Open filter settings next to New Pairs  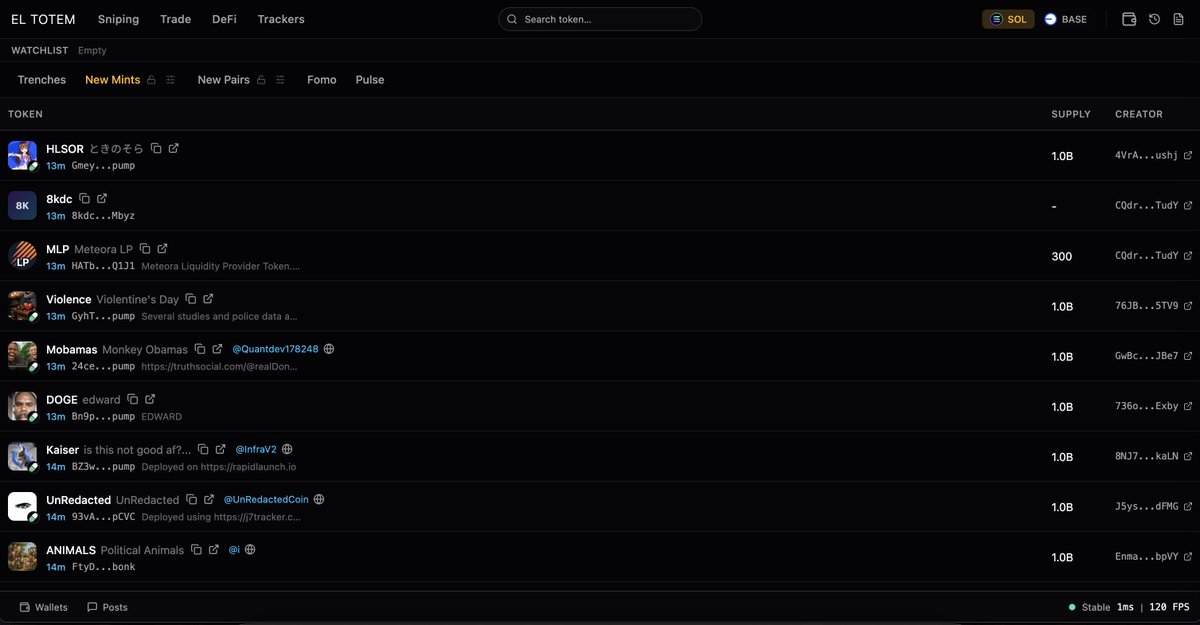click(x=281, y=80)
